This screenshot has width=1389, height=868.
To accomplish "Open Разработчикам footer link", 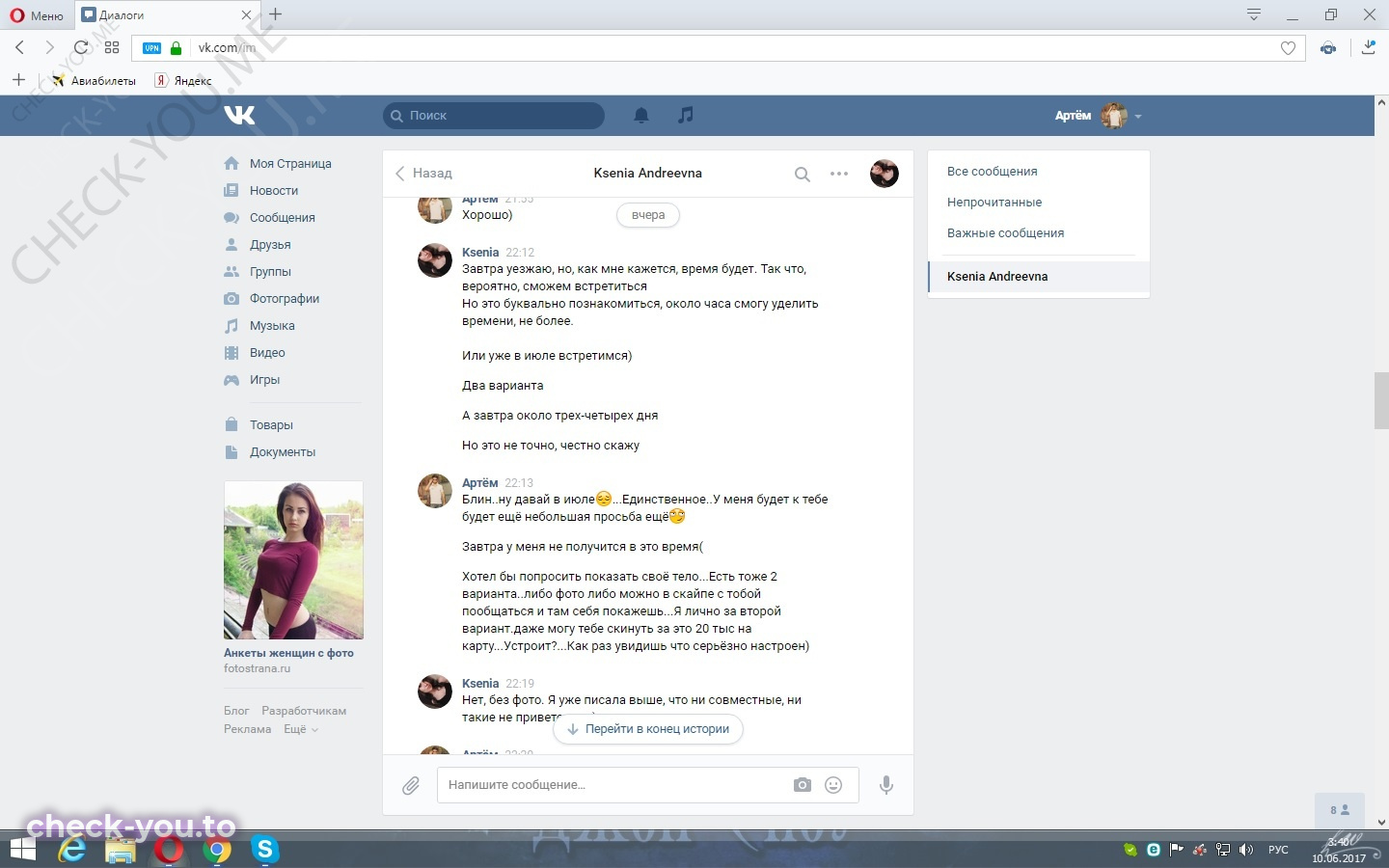I will click(304, 711).
